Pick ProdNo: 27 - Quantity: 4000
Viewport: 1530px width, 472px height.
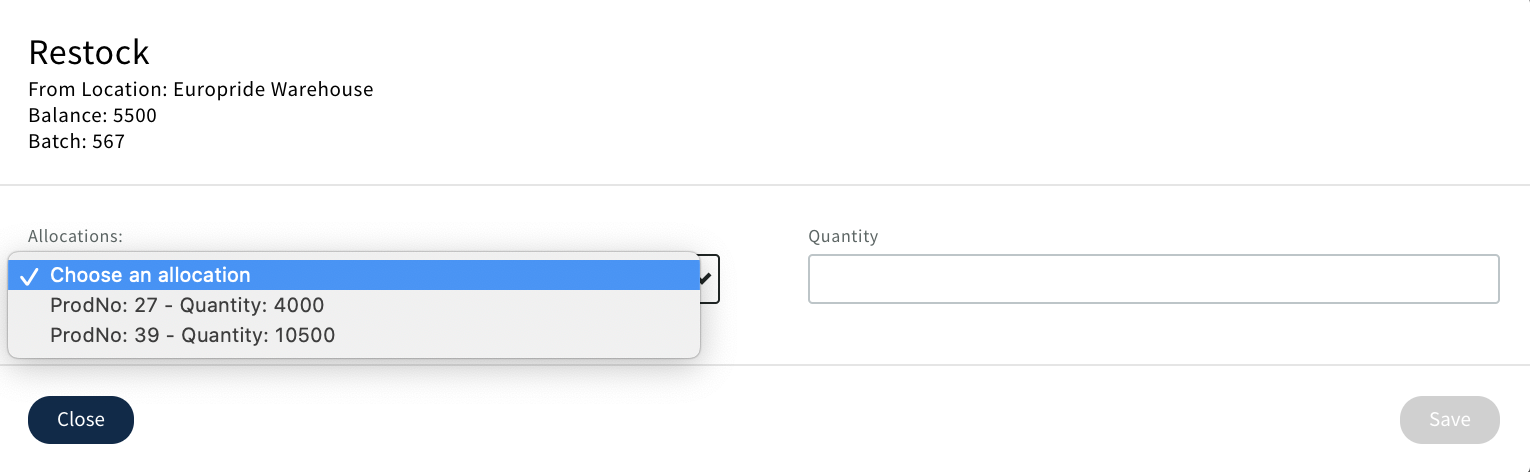pos(187,305)
